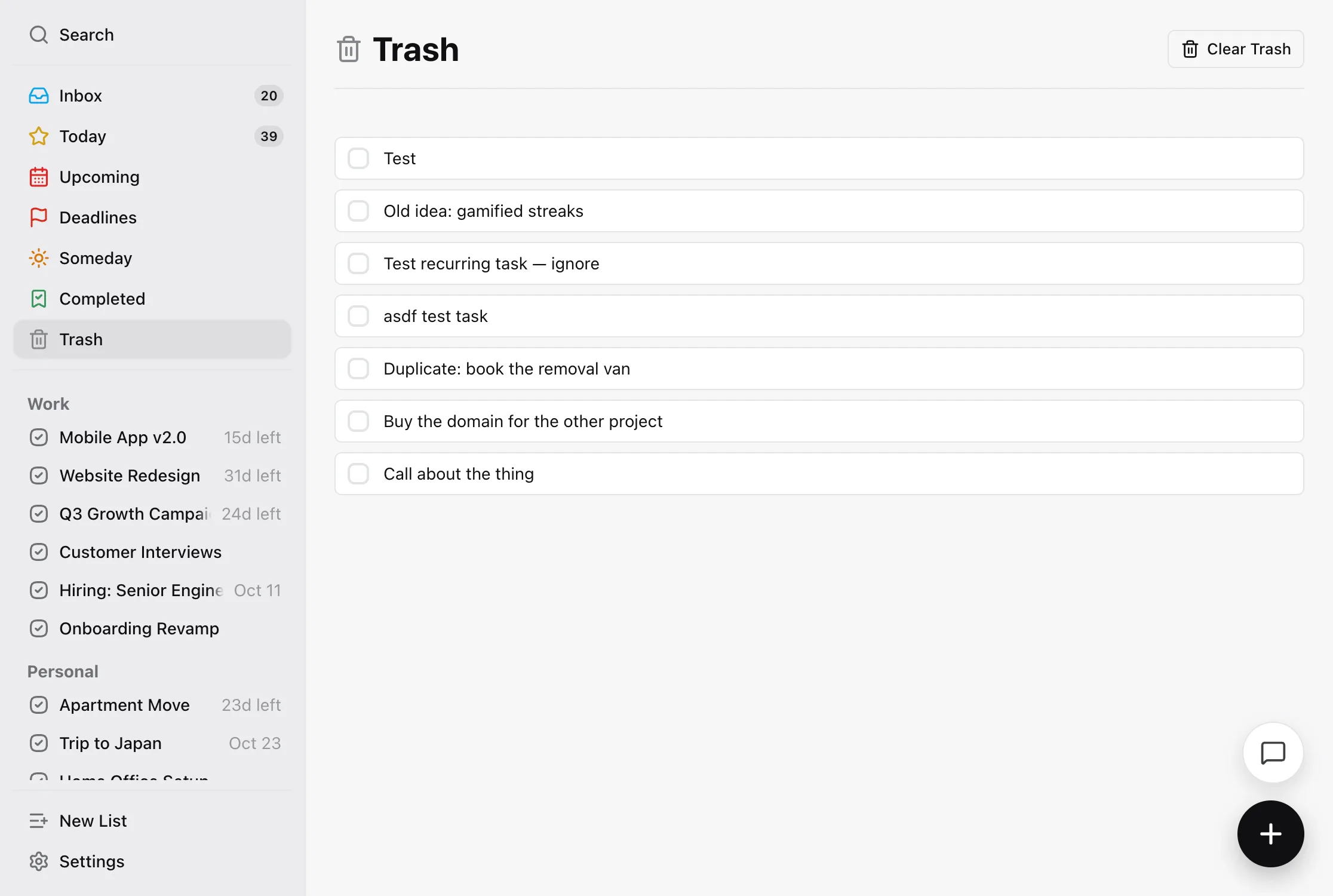Click the Hiring: Senior Engineer project icon
This screenshot has width=1333, height=896.
pyautogui.click(x=39, y=590)
